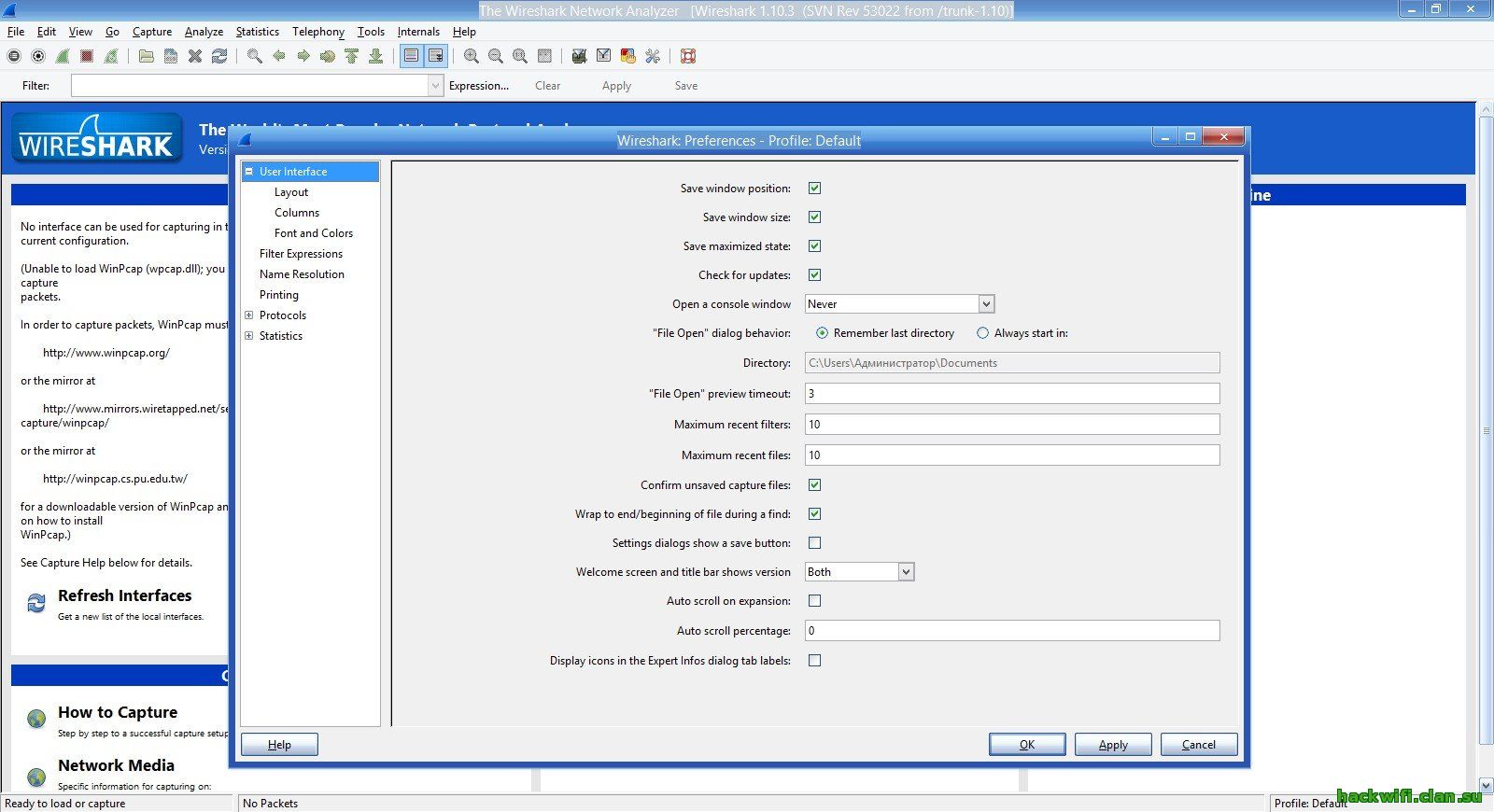Screen dimensions: 1494x812
Task: Click the Refresh Interfaces icon on welcome page
Action: pos(36,604)
